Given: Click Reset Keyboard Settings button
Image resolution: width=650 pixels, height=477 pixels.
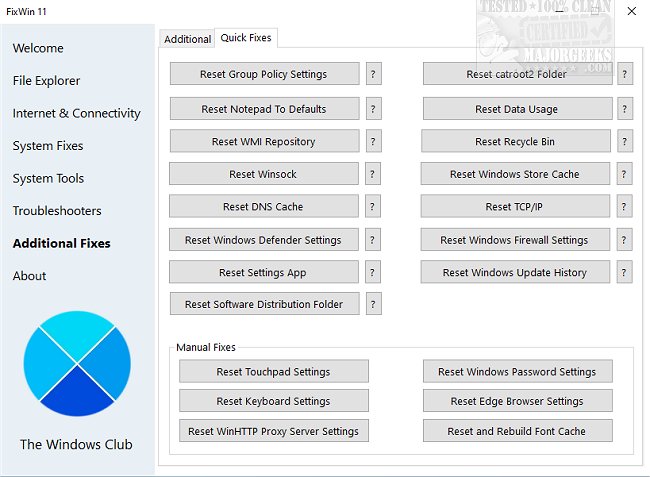Looking at the screenshot, I should pos(274,401).
